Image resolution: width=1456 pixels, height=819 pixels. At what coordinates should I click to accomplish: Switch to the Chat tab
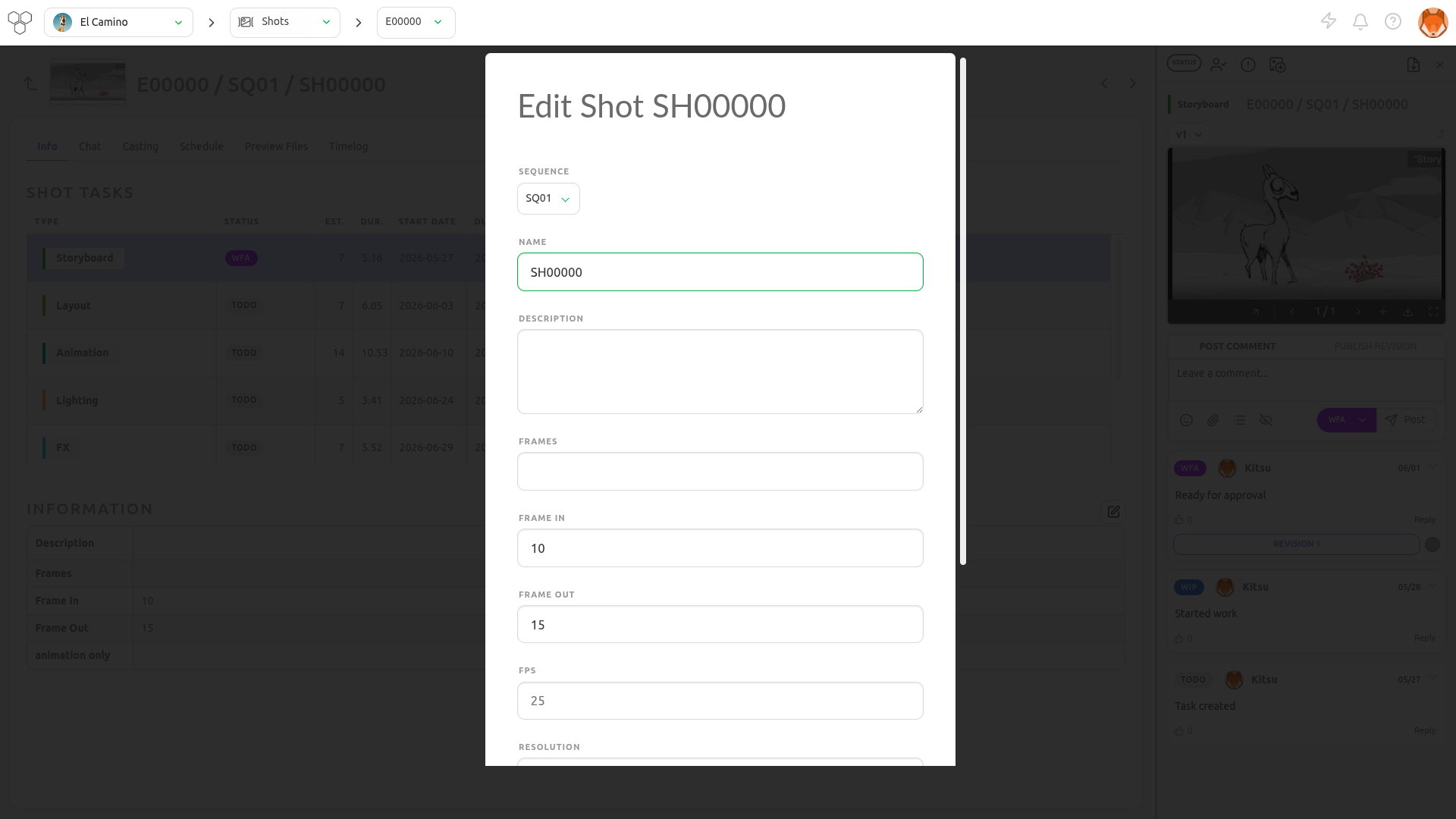pos(89,146)
